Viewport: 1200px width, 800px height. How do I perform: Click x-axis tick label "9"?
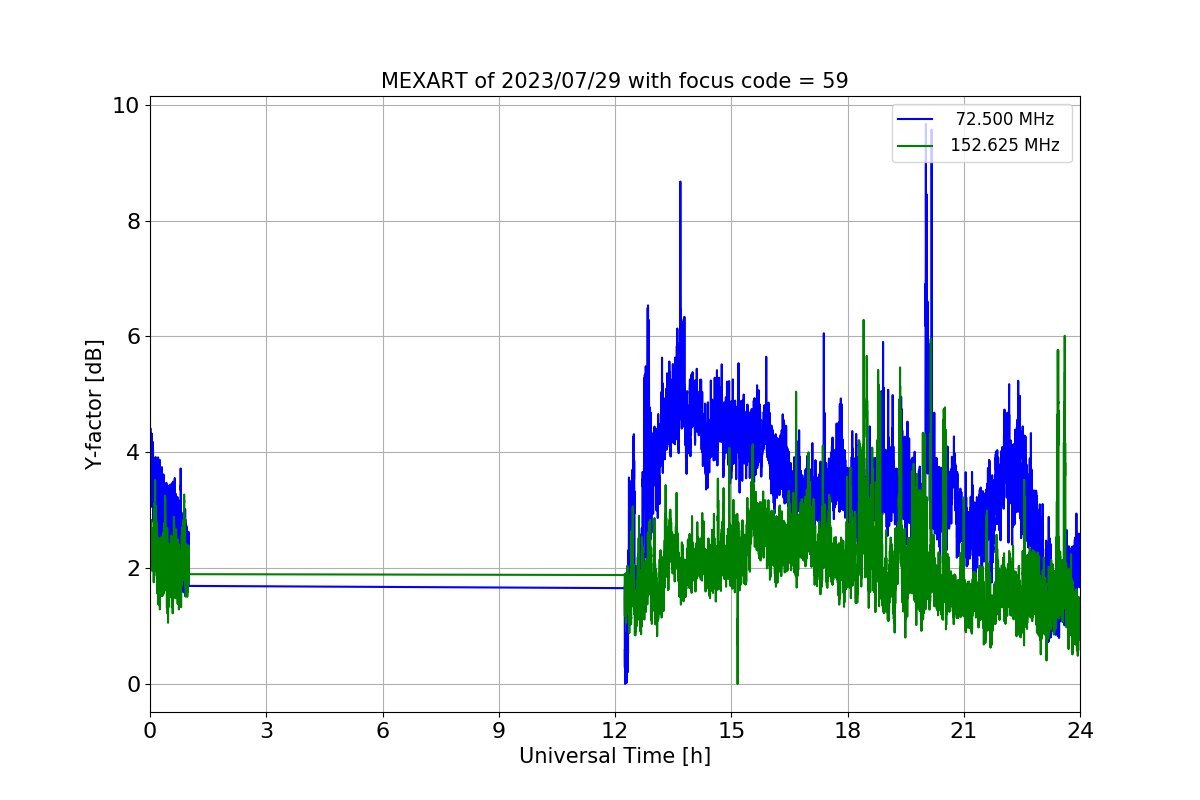(x=499, y=730)
